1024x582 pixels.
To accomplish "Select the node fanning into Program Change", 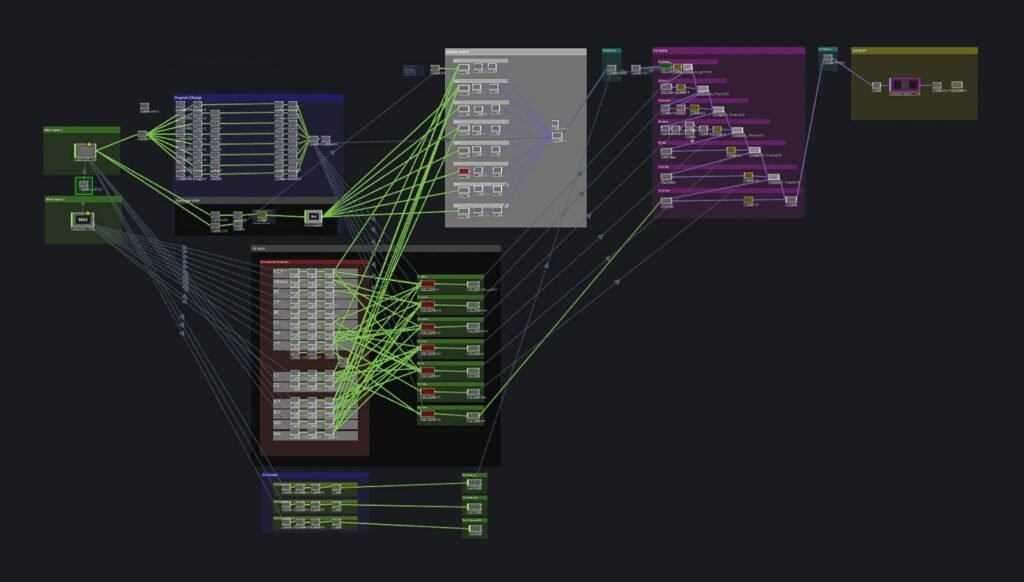I will pyautogui.click(x=142, y=135).
